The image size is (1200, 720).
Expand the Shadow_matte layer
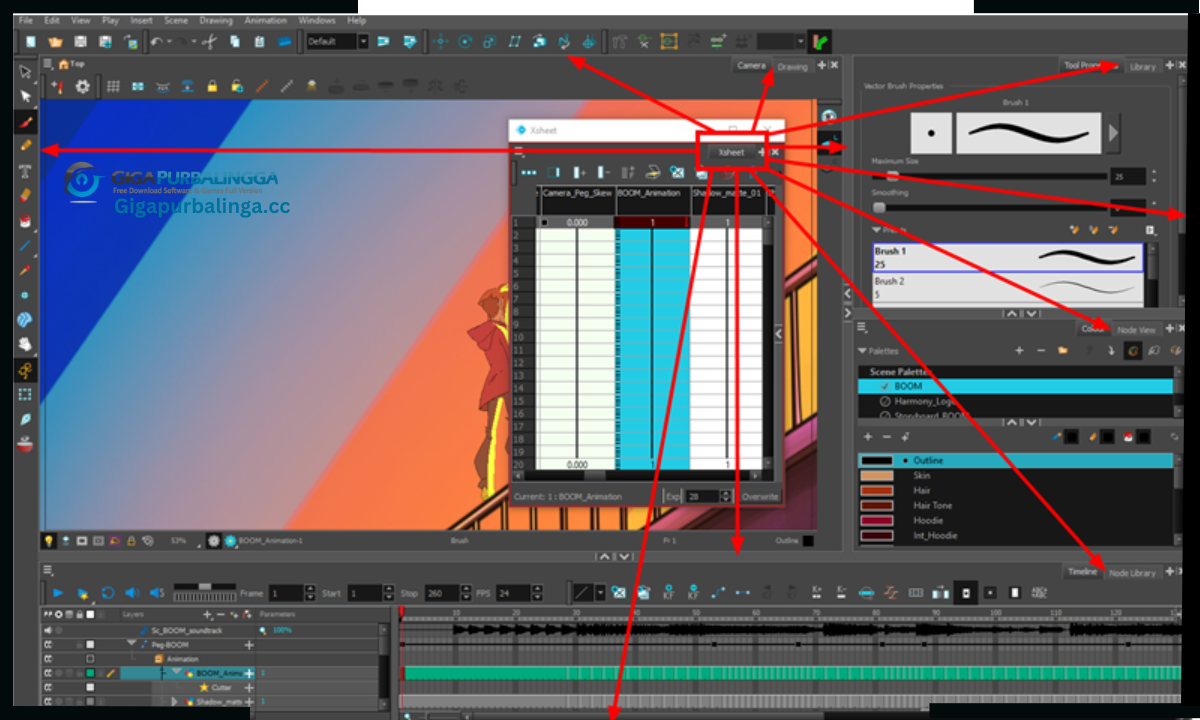(x=175, y=702)
